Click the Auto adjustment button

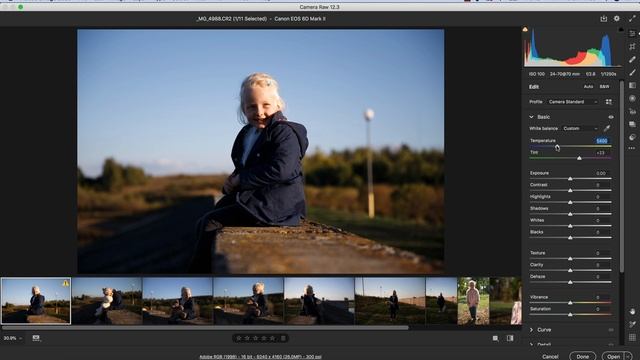coord(588,87)
